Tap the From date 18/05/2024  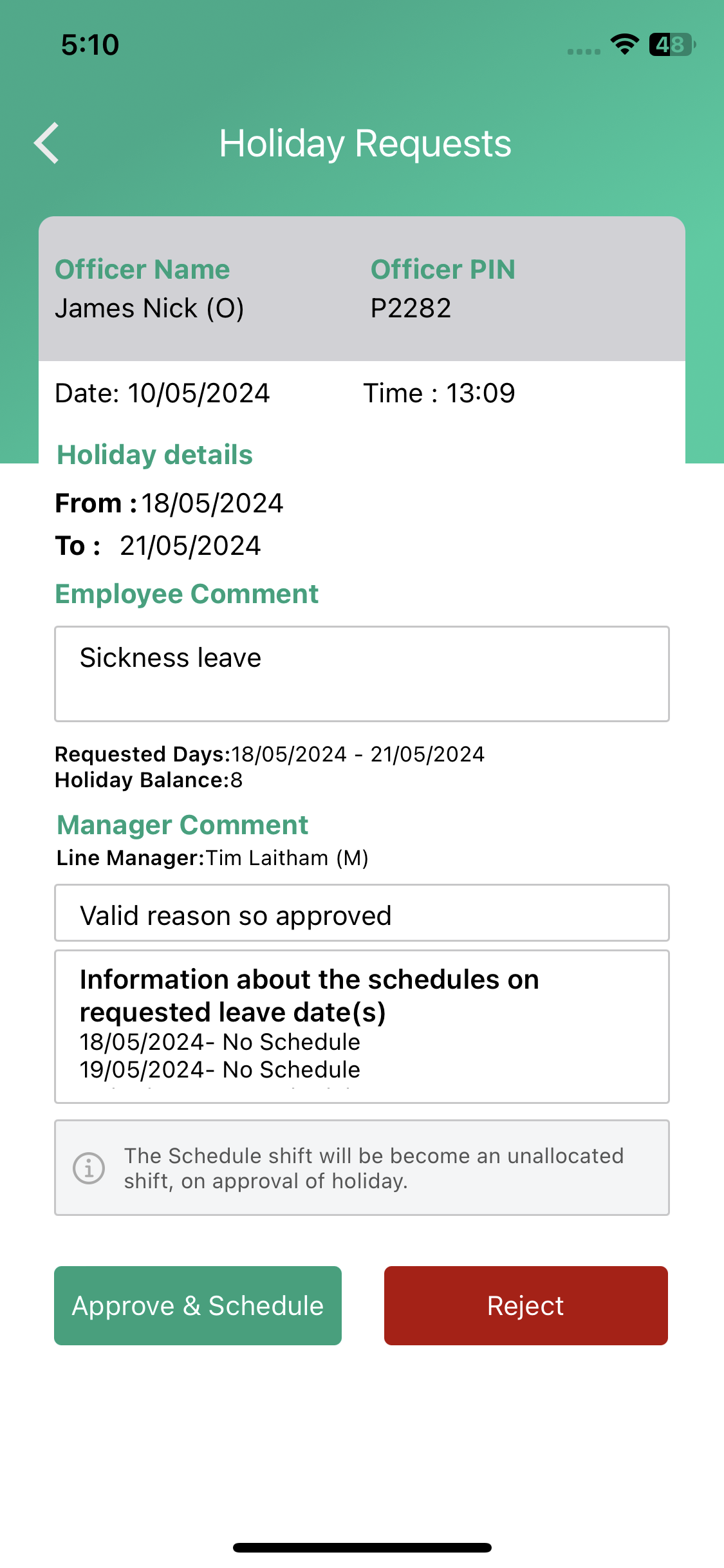coord(212,503)
